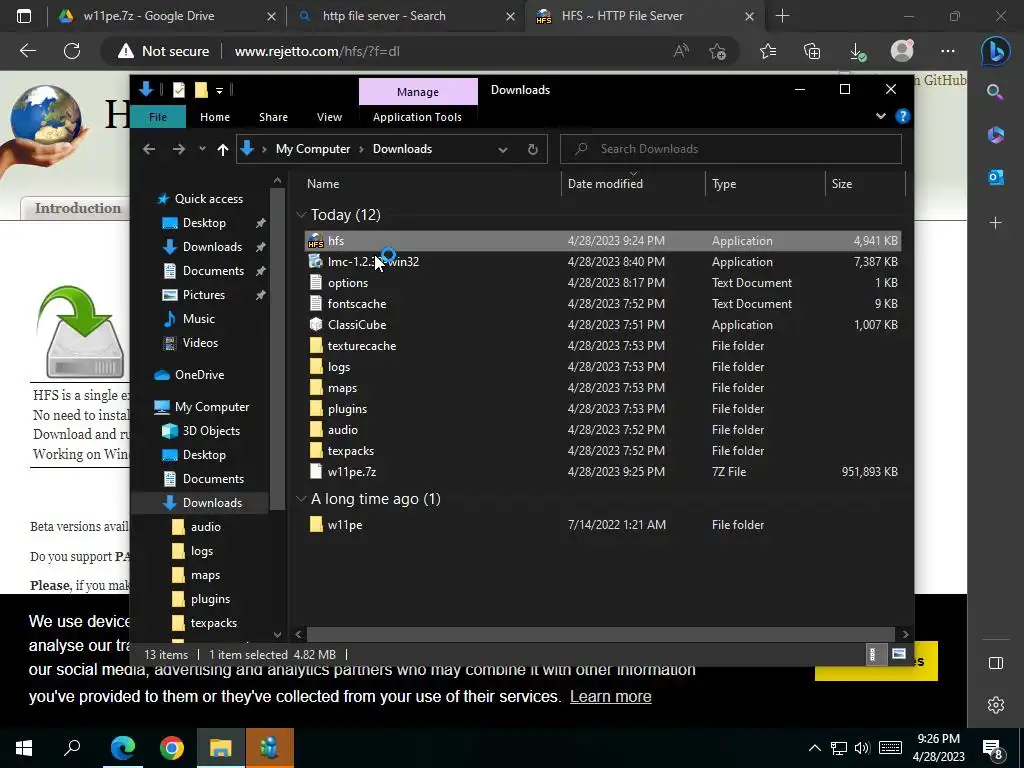Add this page to favorites

[717, 52]
